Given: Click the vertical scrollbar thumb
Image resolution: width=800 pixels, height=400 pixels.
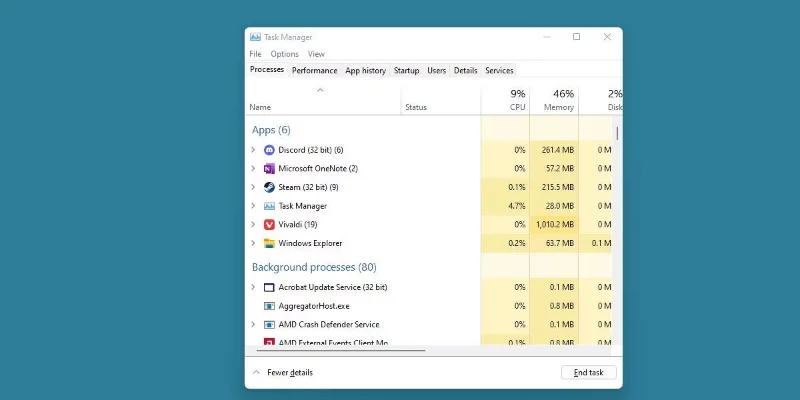Looking at the screenshot, I should pos(617,133).
